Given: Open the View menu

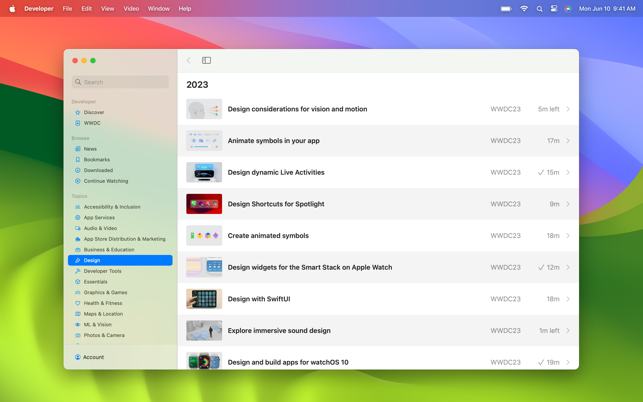Looking at the screenshot, I should [x=107, y=9].
